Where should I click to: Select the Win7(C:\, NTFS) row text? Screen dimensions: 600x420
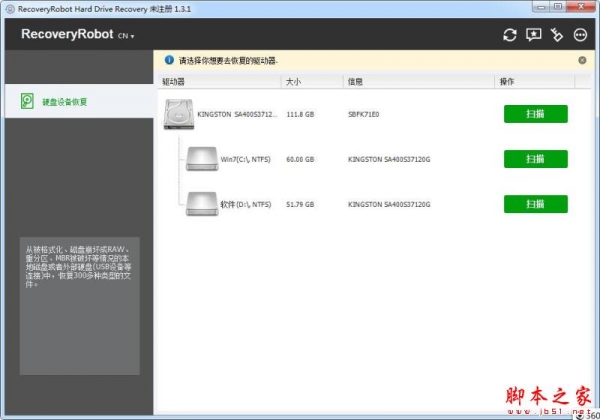coord(245,160)
